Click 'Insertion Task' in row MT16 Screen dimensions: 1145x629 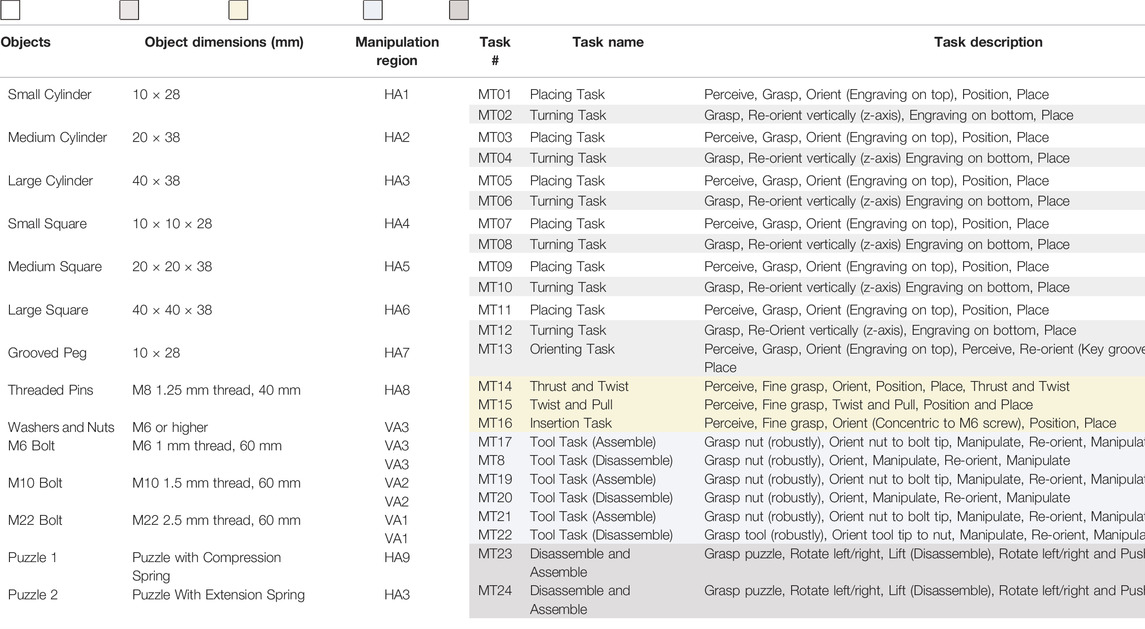(571, 423)
